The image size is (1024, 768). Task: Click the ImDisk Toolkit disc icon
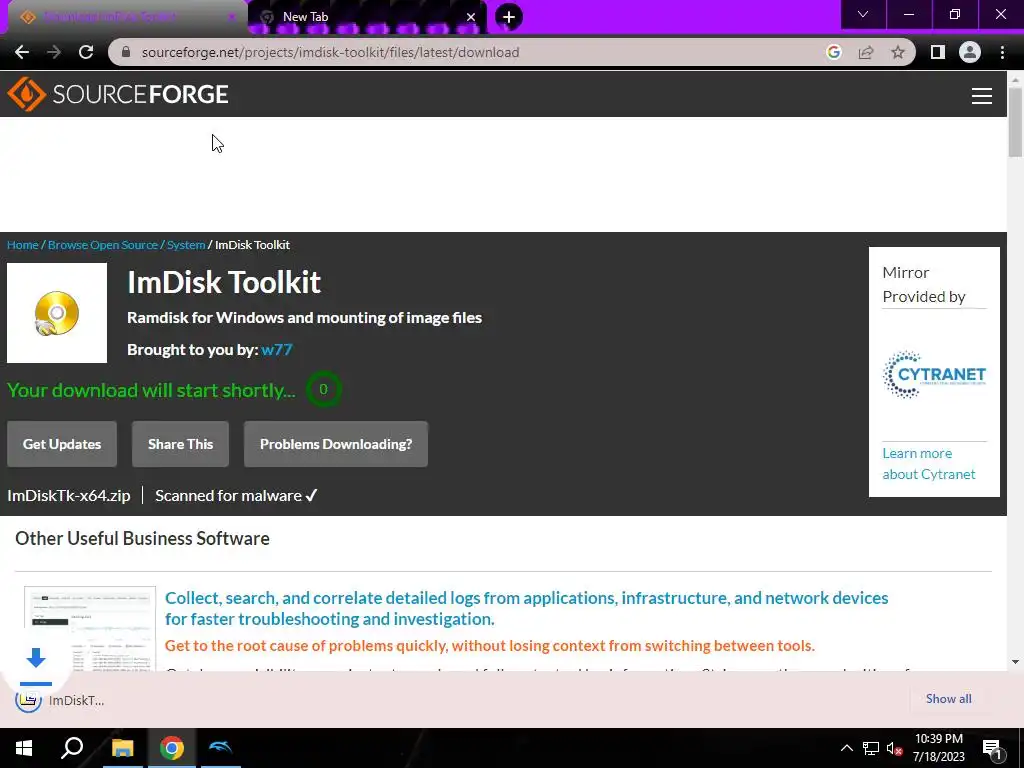57,313
